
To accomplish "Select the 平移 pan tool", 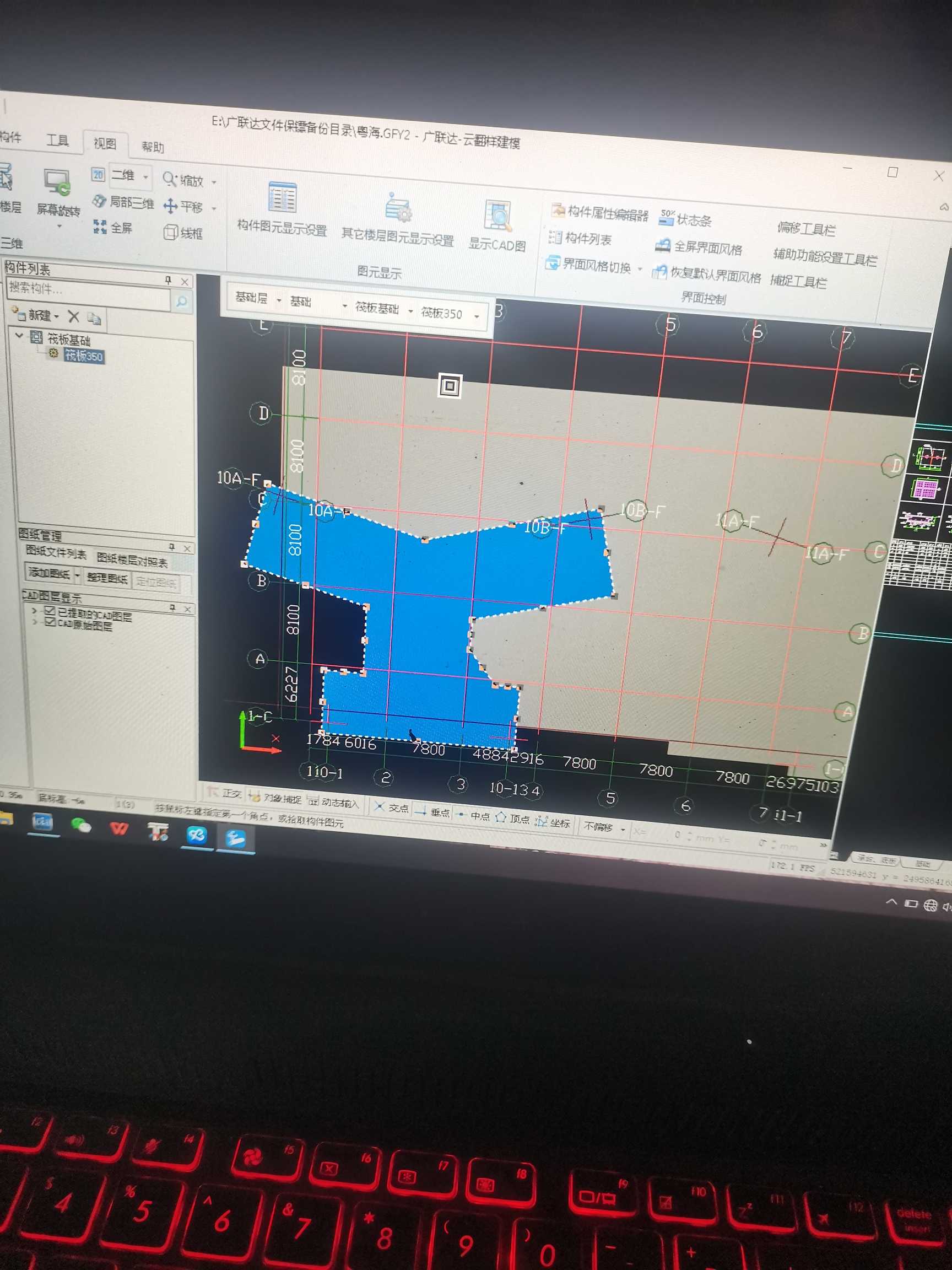I will (182, 206).
